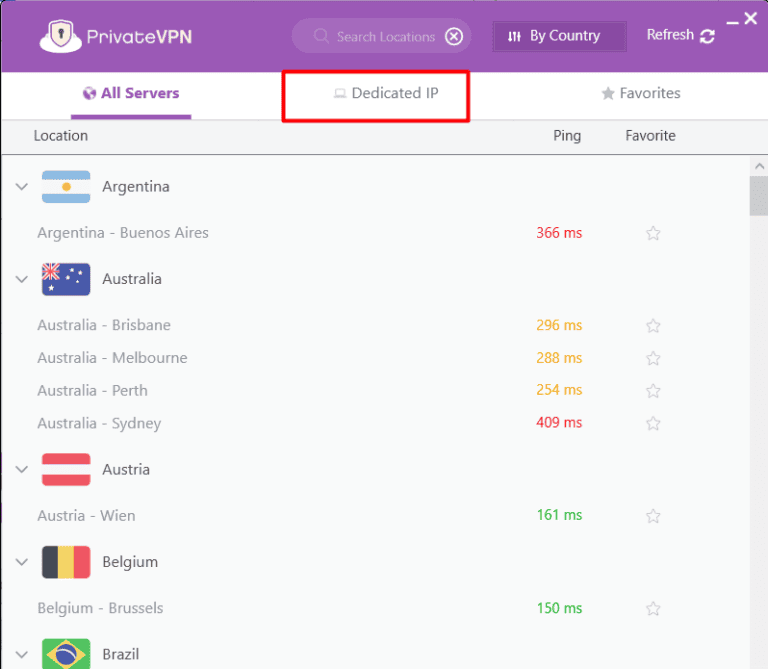Collapse the Australia server list chevron
The height and width of the screenshot is (669, 768).
pos(21,279)
